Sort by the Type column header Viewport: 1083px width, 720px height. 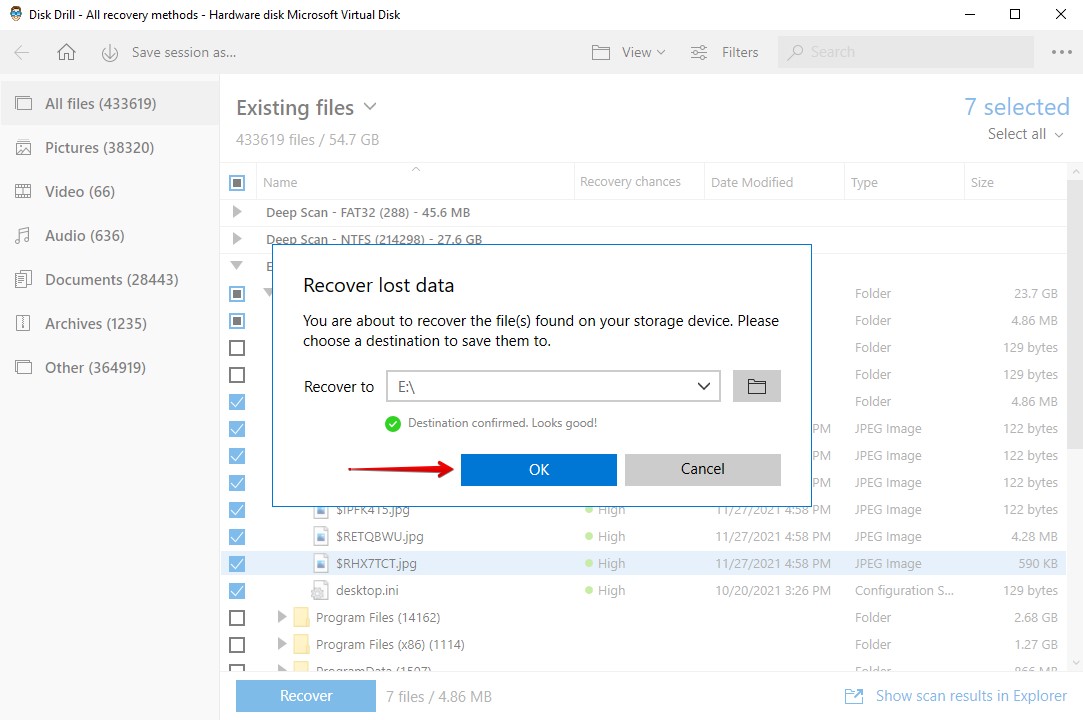tap(864, 182)
